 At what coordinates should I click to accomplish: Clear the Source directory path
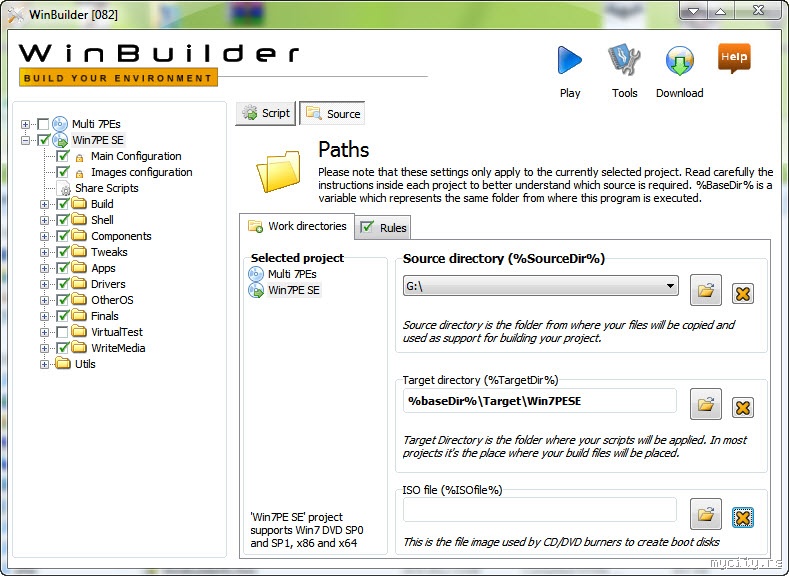pyautogui.click(x=743, y=293)
